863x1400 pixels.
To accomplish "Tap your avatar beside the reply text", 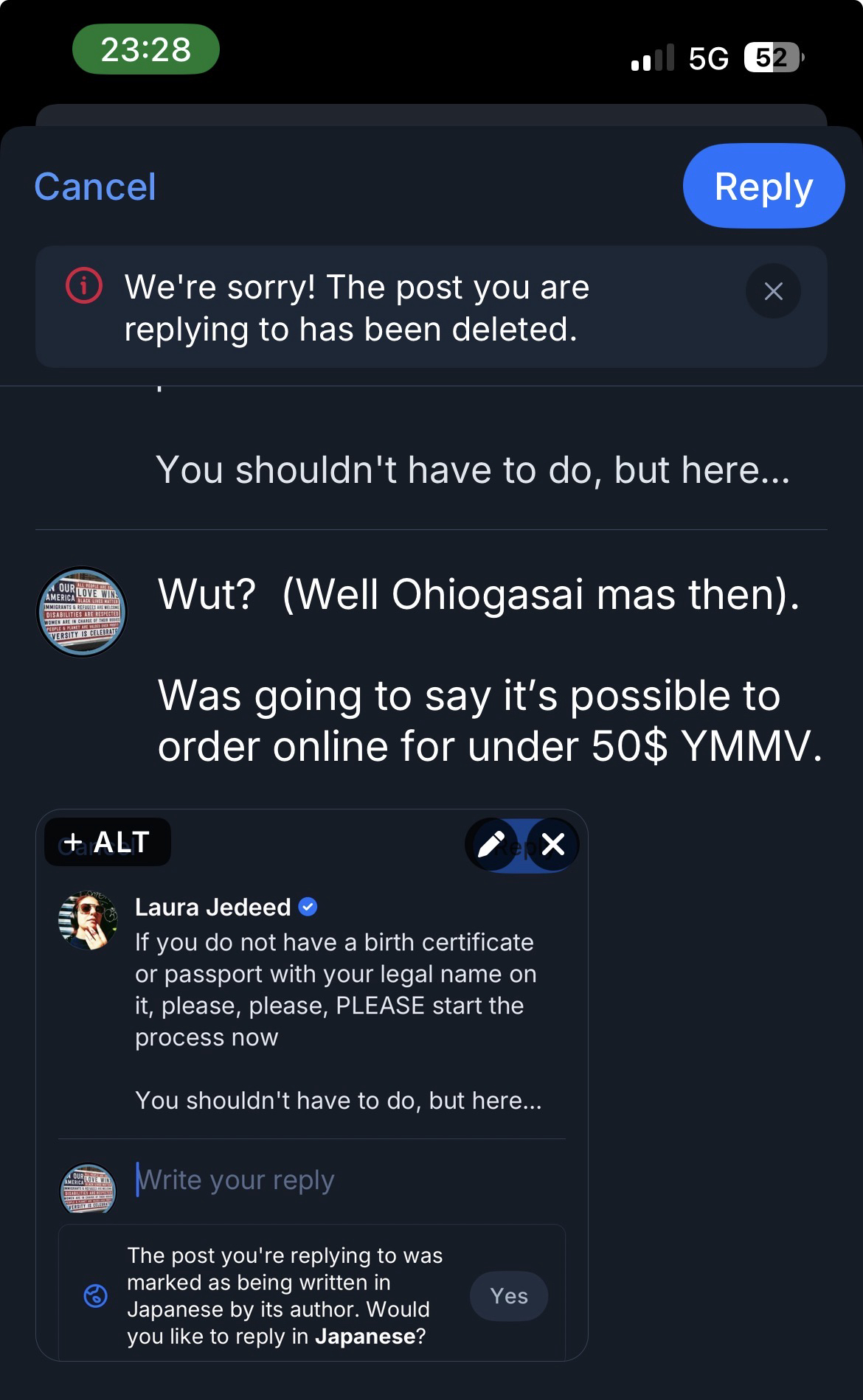I will tap(82, 612).
